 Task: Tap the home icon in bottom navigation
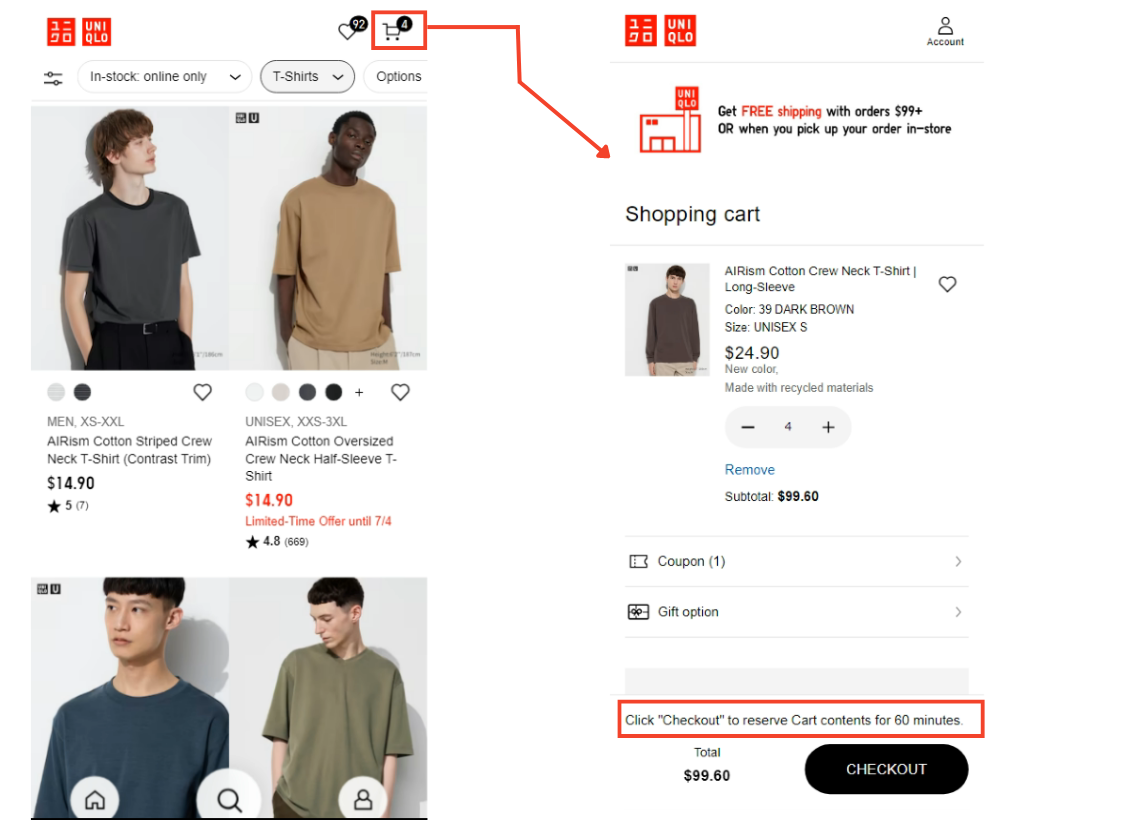pyautogui.click(x=95, y=799)
